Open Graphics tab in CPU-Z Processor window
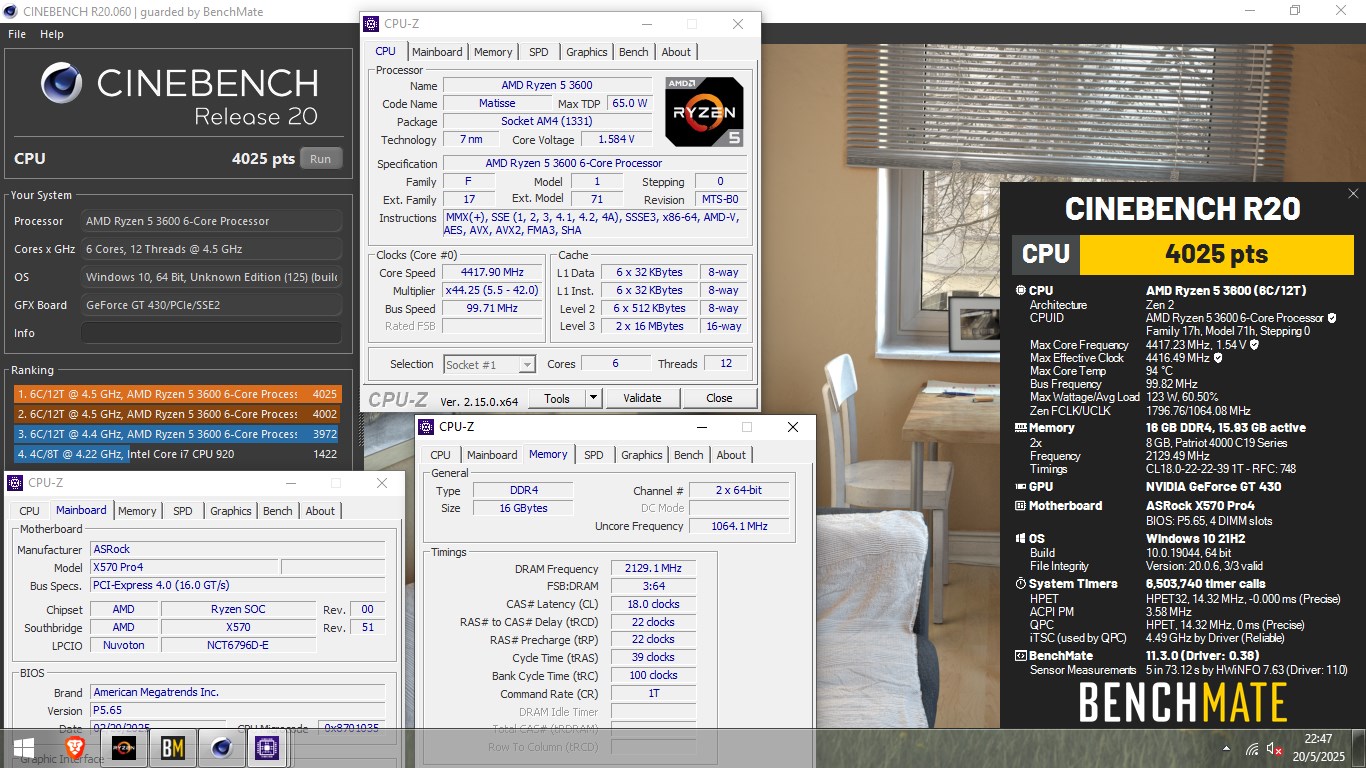Viewport: 1366px width, 768px height. tap(586, 52)
